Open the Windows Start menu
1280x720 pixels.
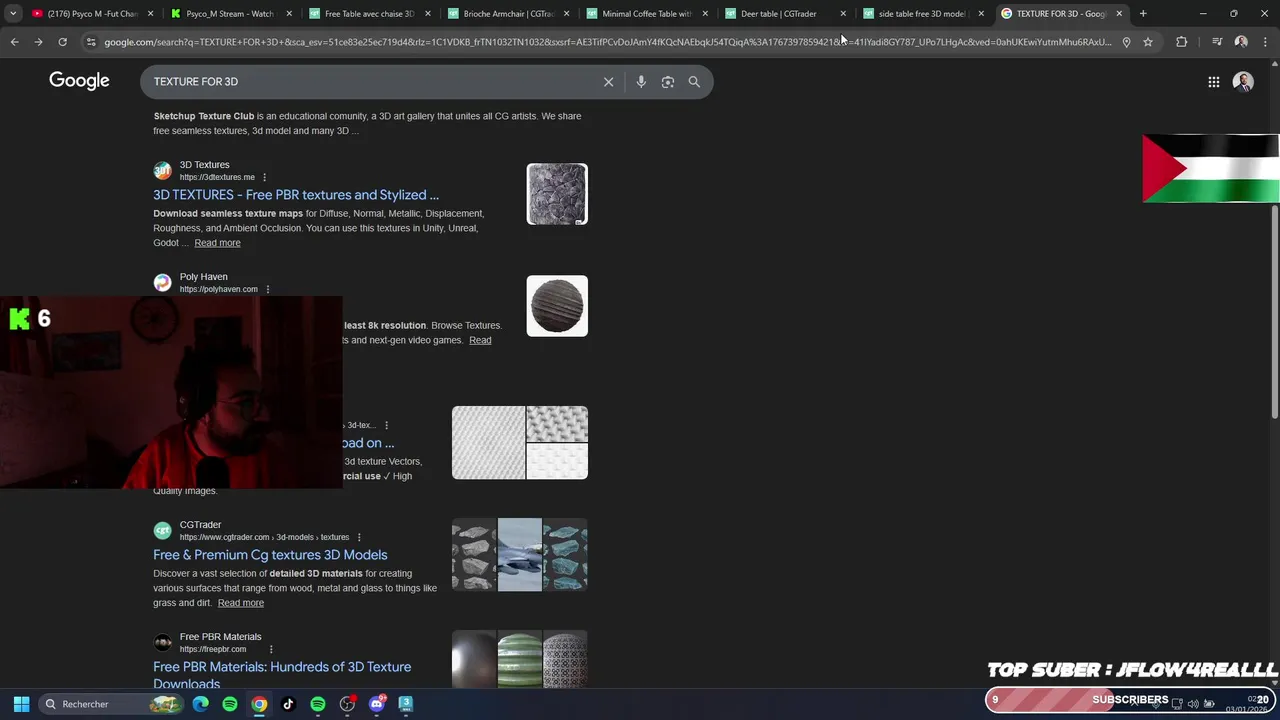pos(21,704)
